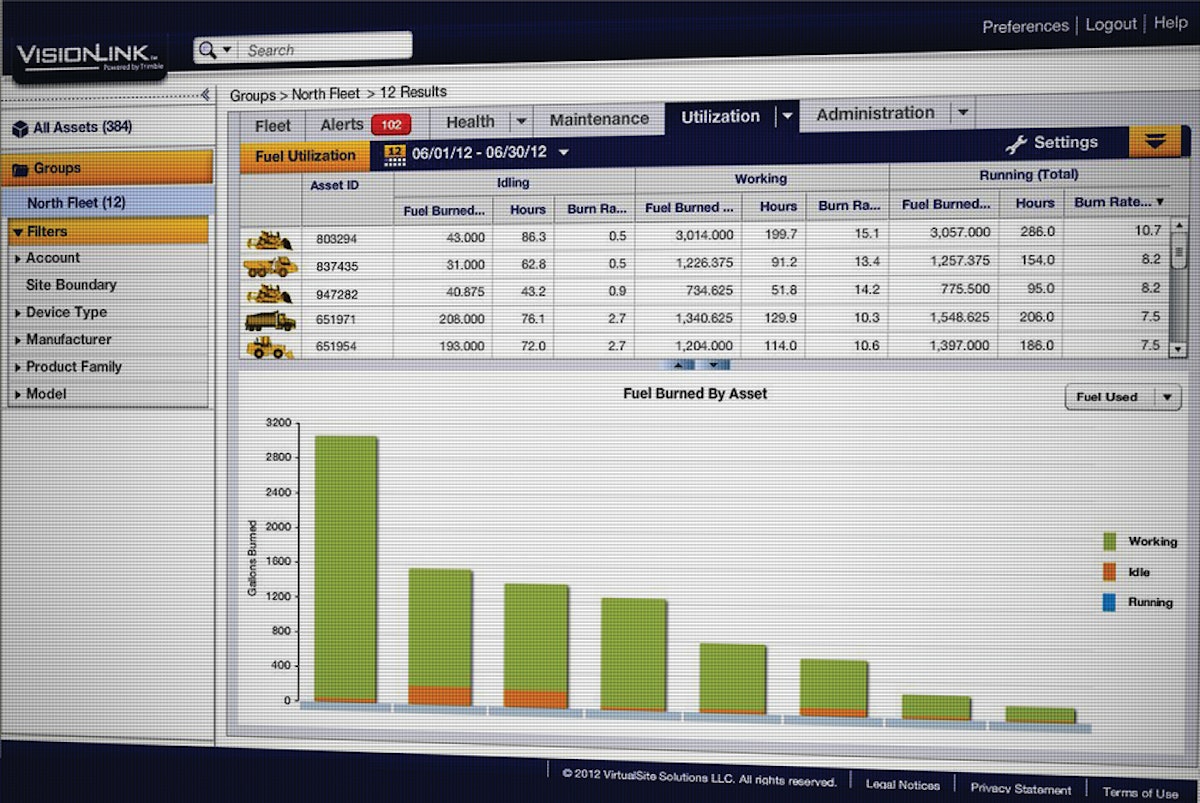Click the calendar icon beside the date range
This screenshot has width=1200, height=803.
(393, 153)
